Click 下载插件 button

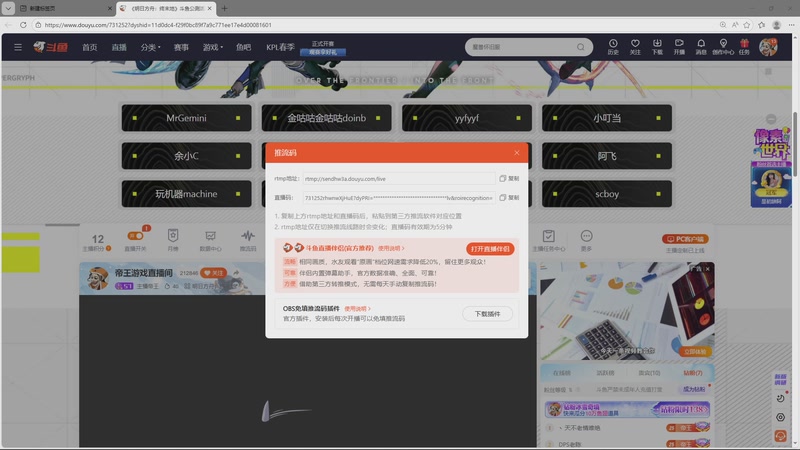coord(487,314)
